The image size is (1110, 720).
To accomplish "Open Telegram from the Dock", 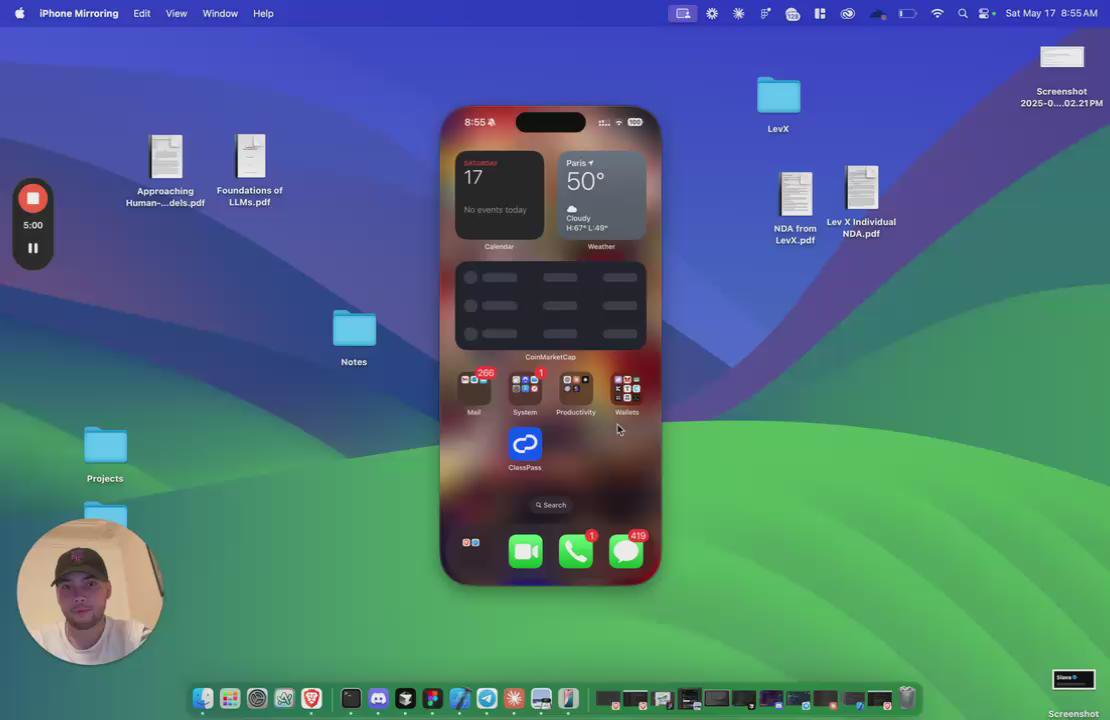I will point(487,699).
